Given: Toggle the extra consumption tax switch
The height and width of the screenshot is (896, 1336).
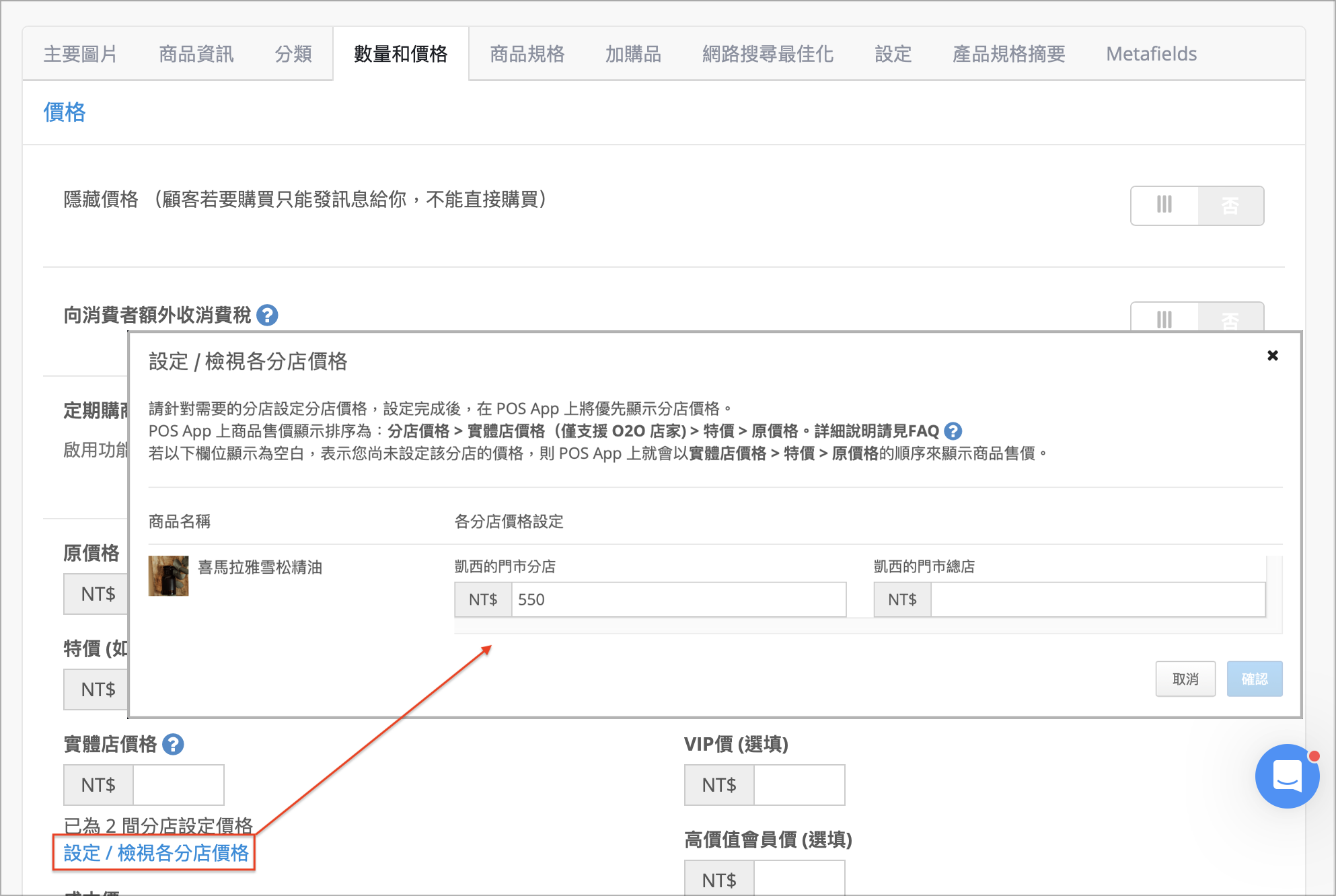Looking at the screenshot, I should pyautogui.click(x=1197, y=318).
